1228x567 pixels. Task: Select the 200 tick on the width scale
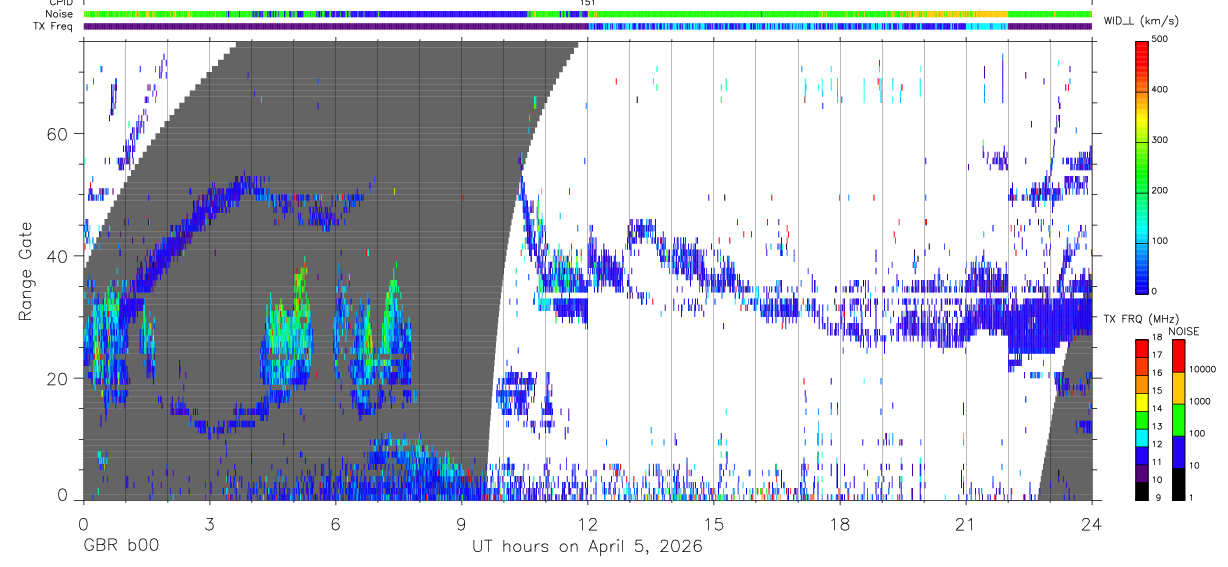pos(1161,191)
